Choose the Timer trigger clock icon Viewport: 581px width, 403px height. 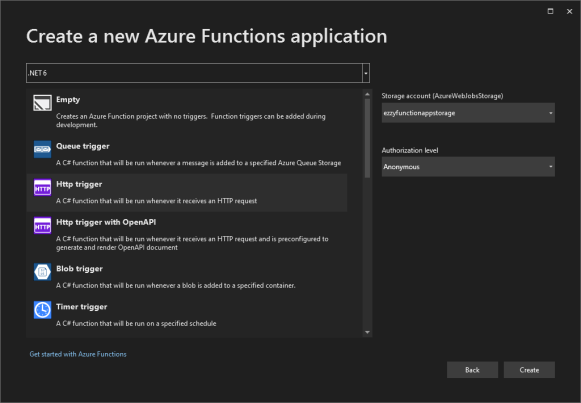click(42, 310)
